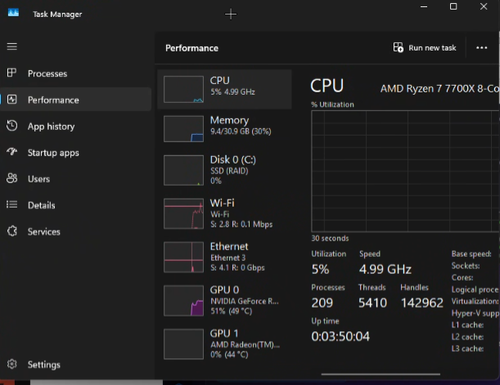The width and height of the screenshot is (500, 385).
Task: Toggle the hamburger navigation menu
Action: pos(12,46)
